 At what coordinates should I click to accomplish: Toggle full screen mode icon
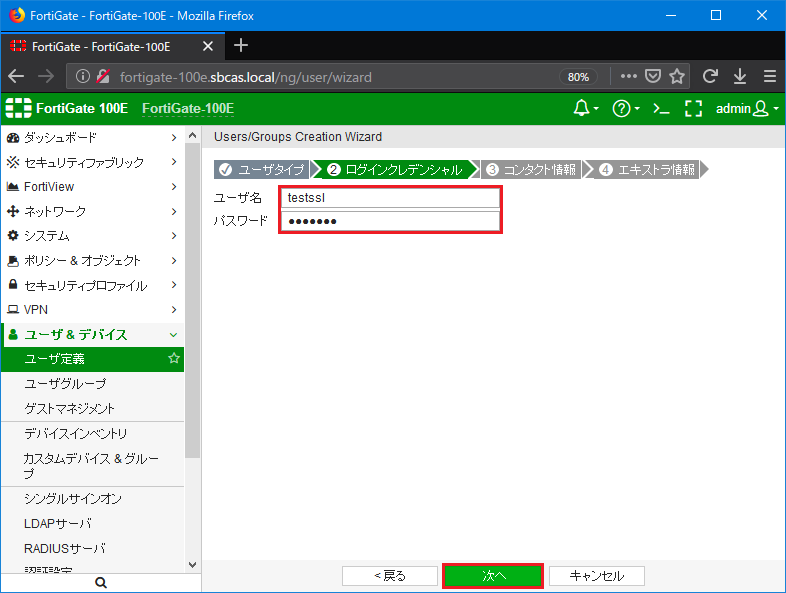pos(693,108)
